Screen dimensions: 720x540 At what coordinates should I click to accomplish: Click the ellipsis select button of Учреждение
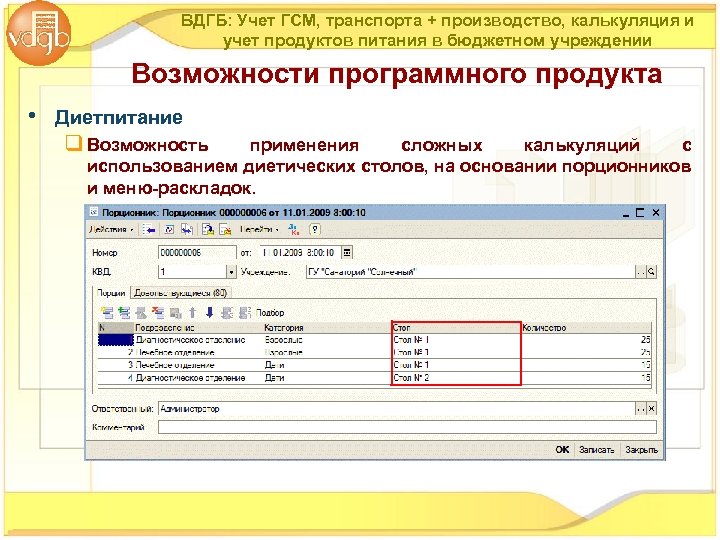[x=641, y=272]
